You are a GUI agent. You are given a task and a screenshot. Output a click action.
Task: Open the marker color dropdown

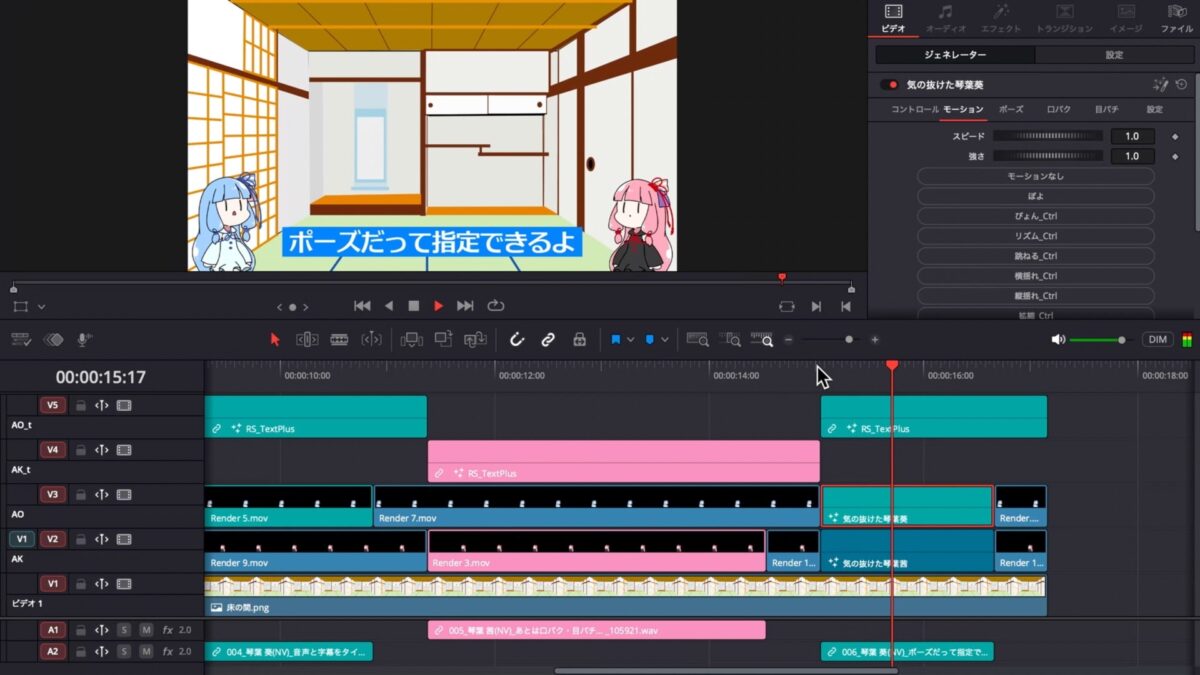click(664, 339)
